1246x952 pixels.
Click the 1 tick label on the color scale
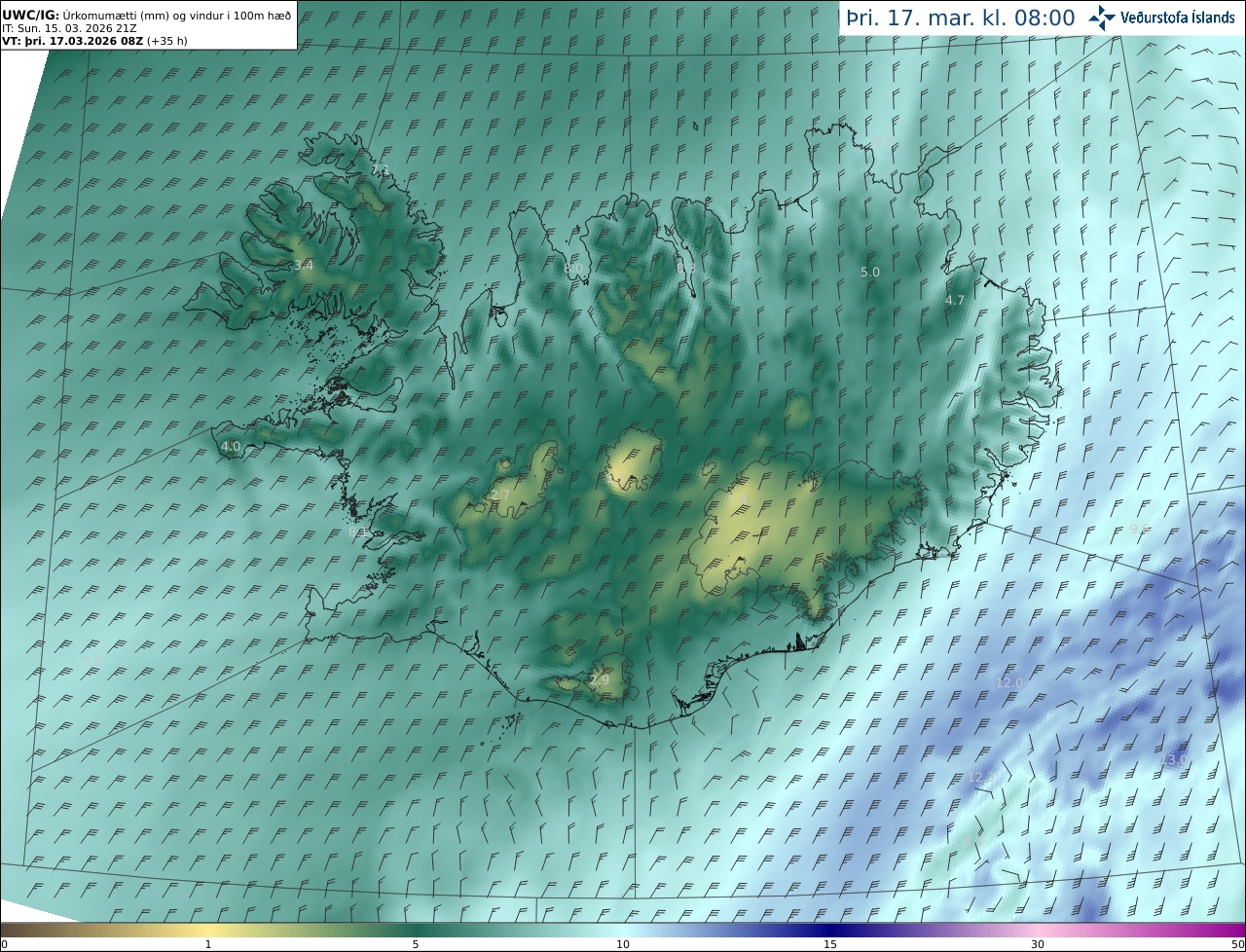point(207,944)
